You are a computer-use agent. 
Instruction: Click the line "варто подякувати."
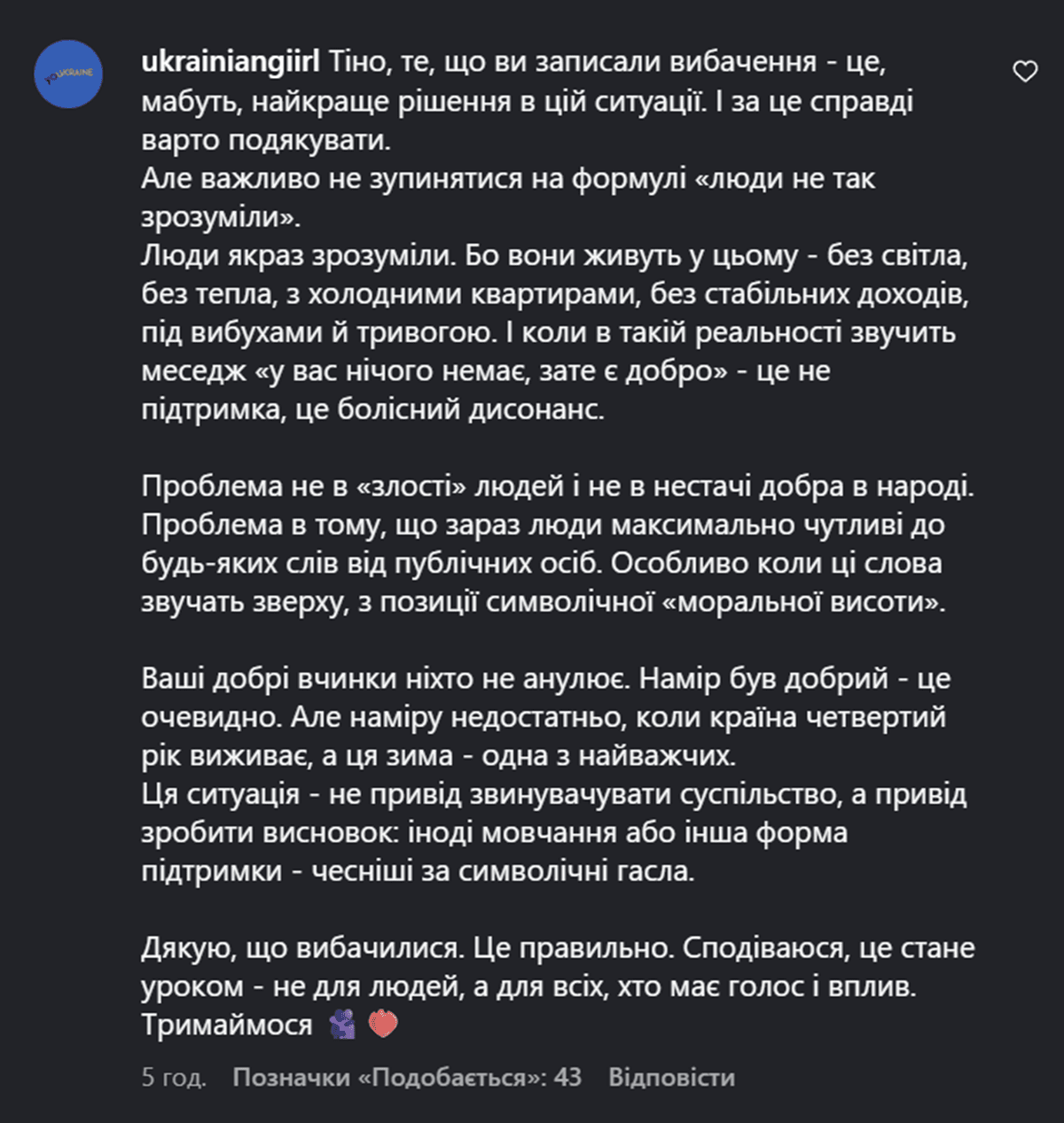click(266, 140)
